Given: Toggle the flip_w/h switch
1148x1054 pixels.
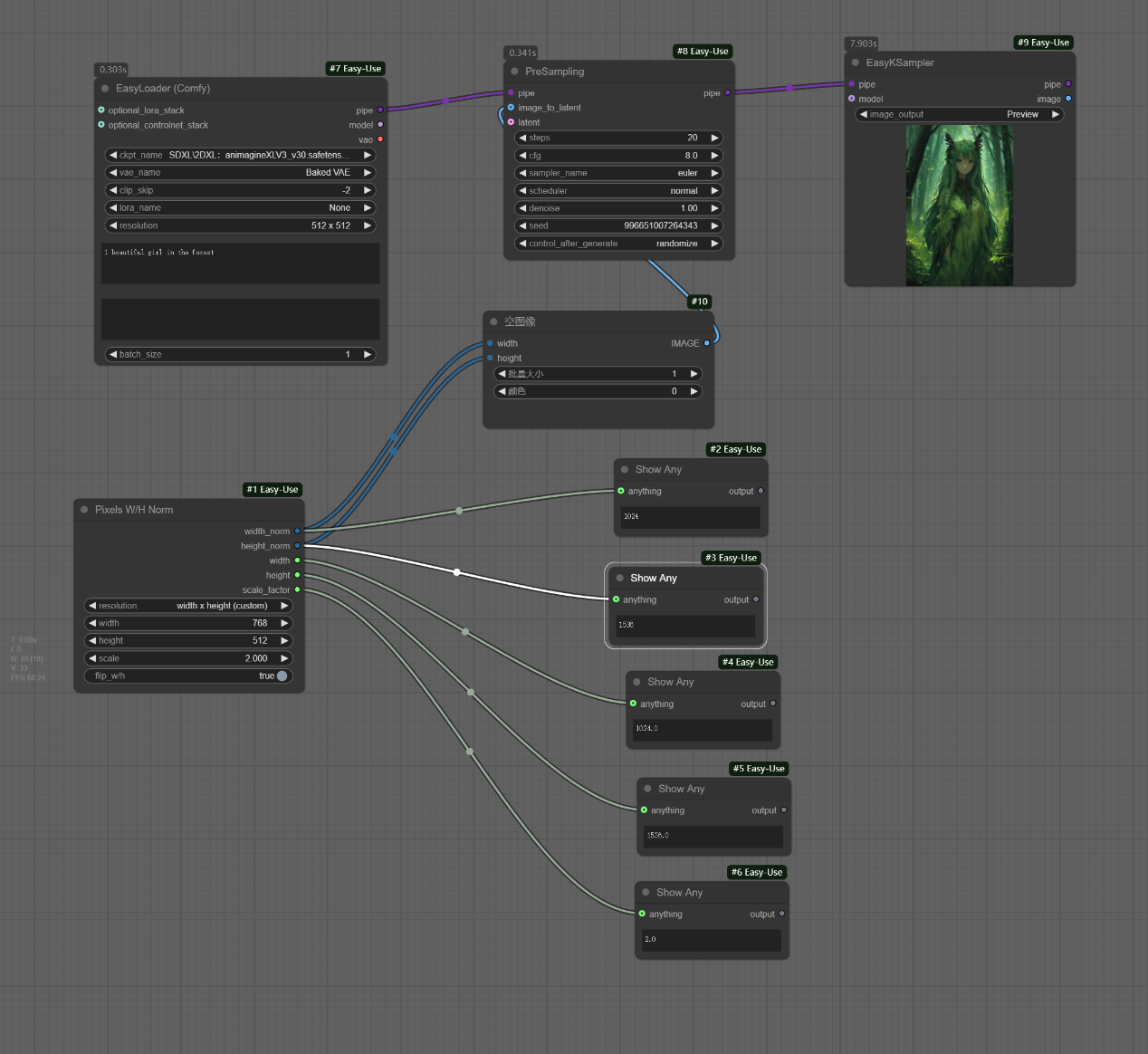Looking at the screenshot, I should click(x=281, y=676).
